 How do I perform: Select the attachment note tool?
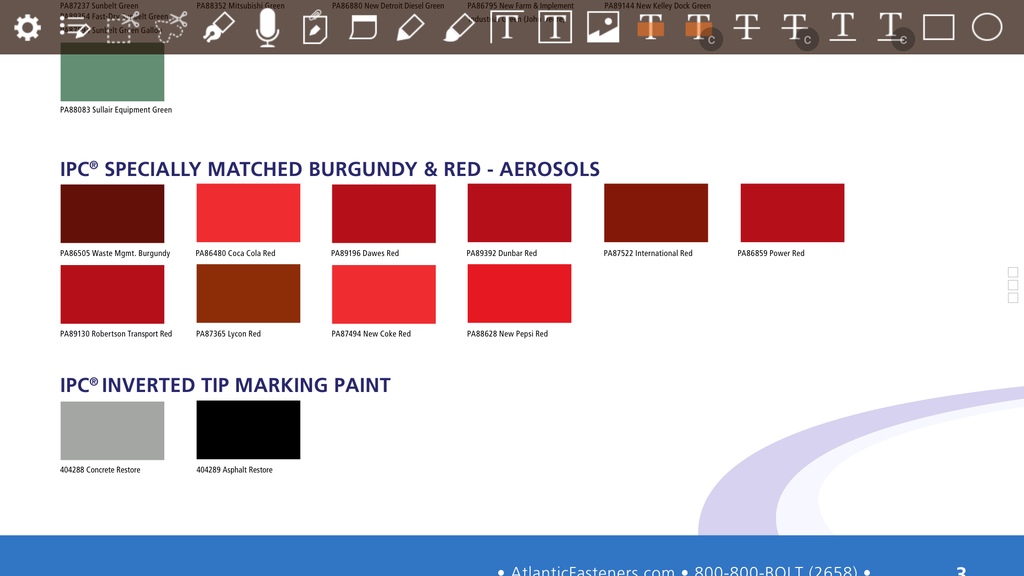tap(315, 27)
